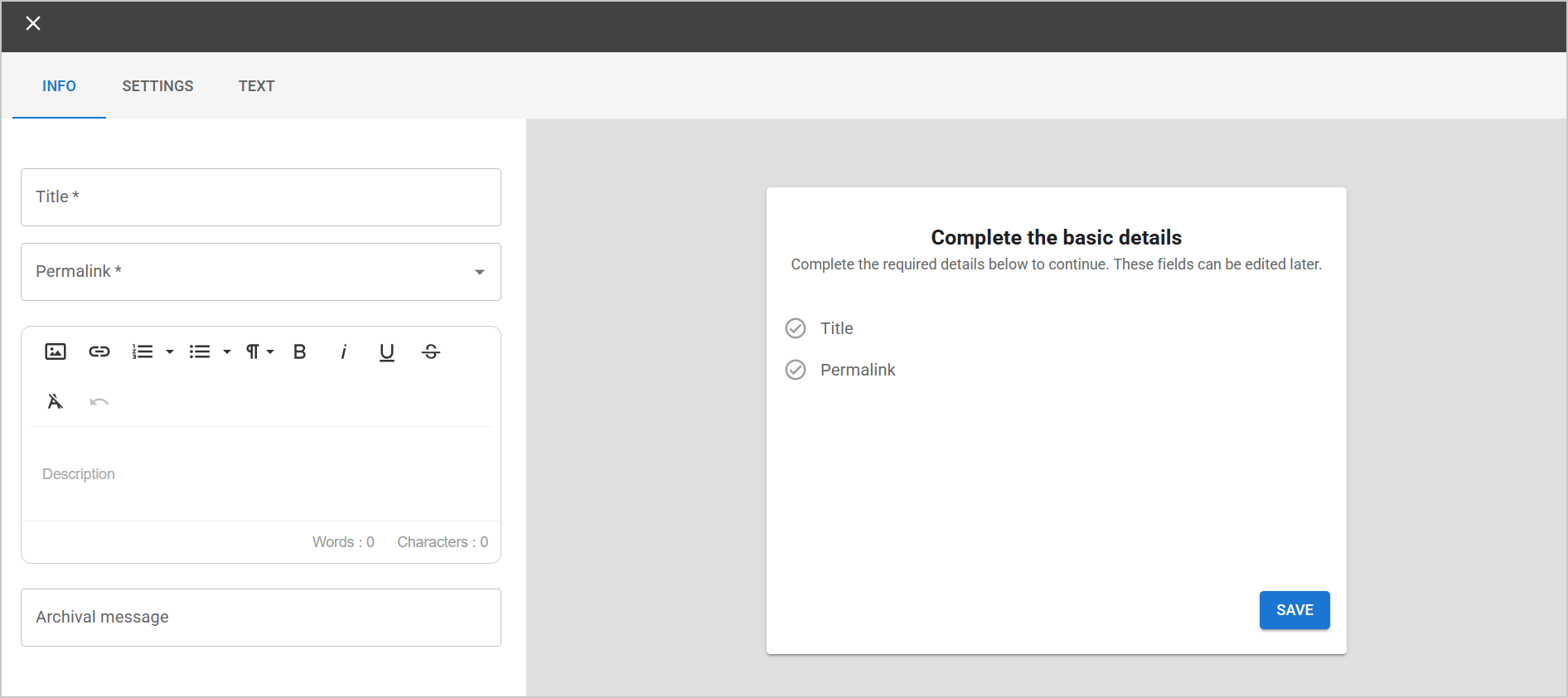Toggle italic formatting
This screenshot has width=1568, height=698.
pyautogui.click(x=343, y=351)
